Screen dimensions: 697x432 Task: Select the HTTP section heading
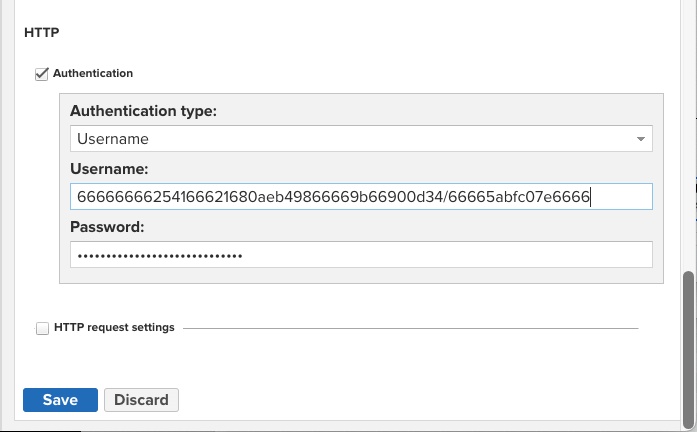(x=40, y=33)
